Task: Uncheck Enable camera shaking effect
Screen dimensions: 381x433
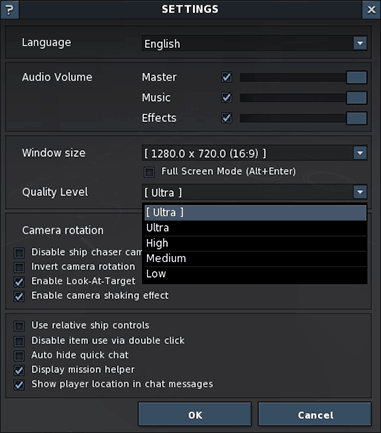Action: pos(19,296)
